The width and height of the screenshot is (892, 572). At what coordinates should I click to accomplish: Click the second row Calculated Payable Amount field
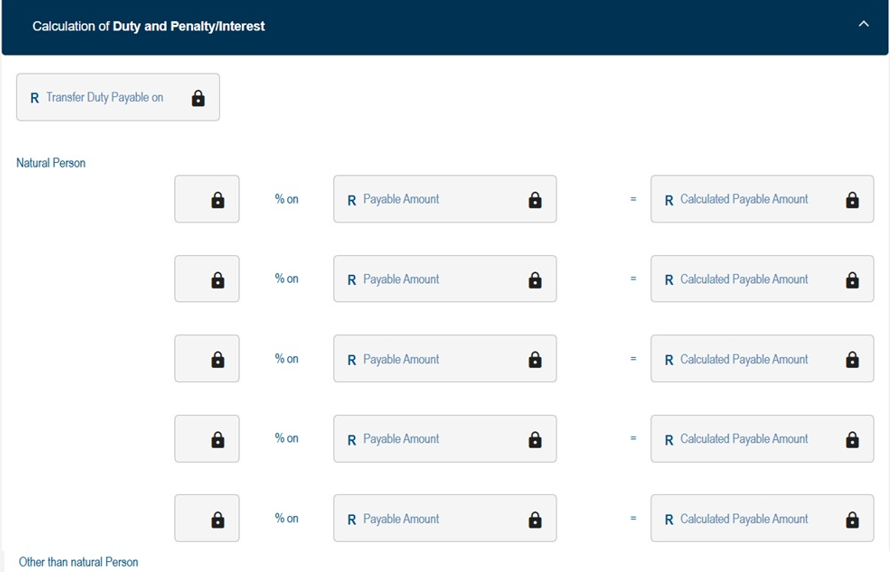click(745, 279)
